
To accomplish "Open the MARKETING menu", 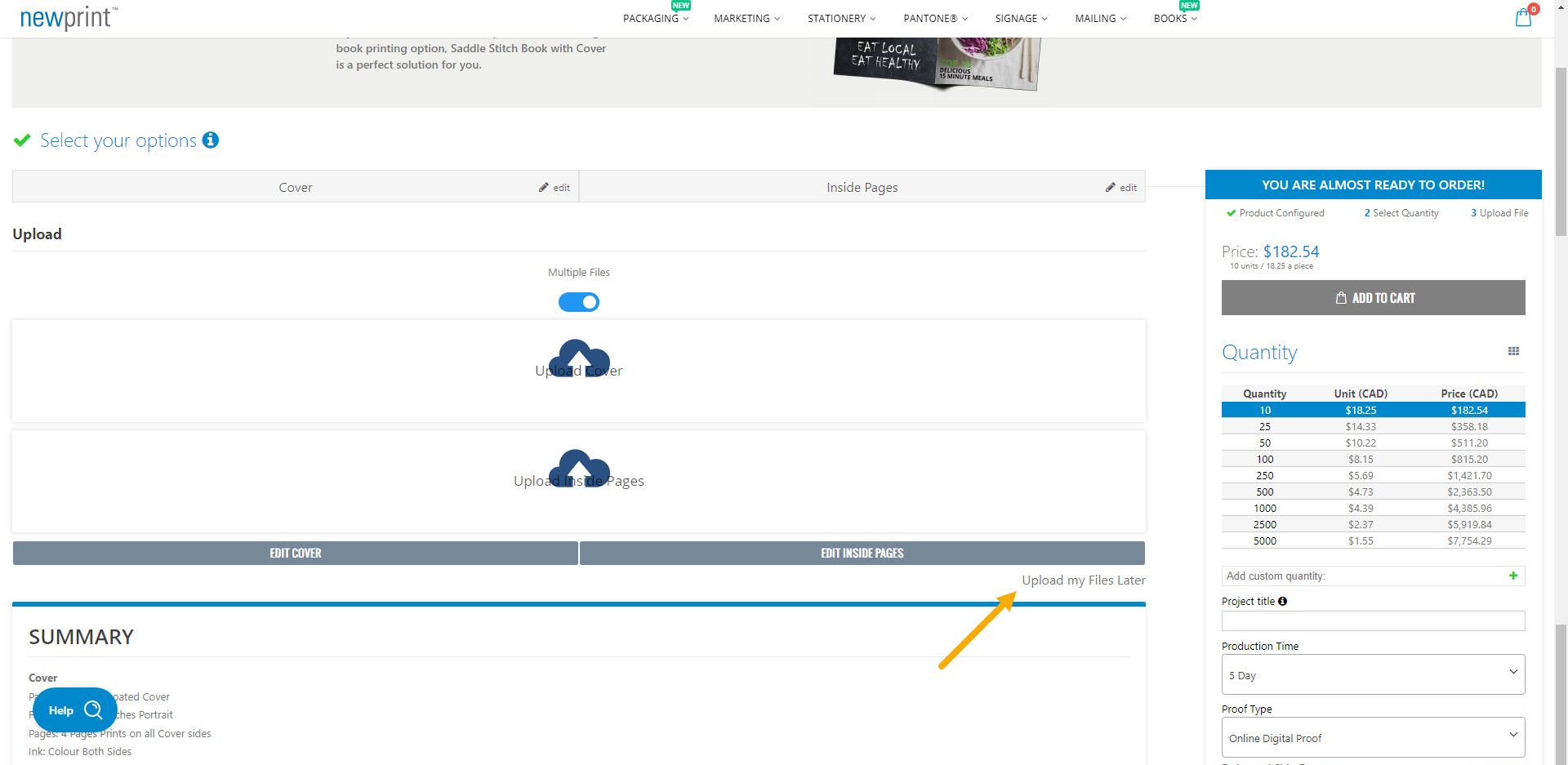I will click(x=745, y=18).
